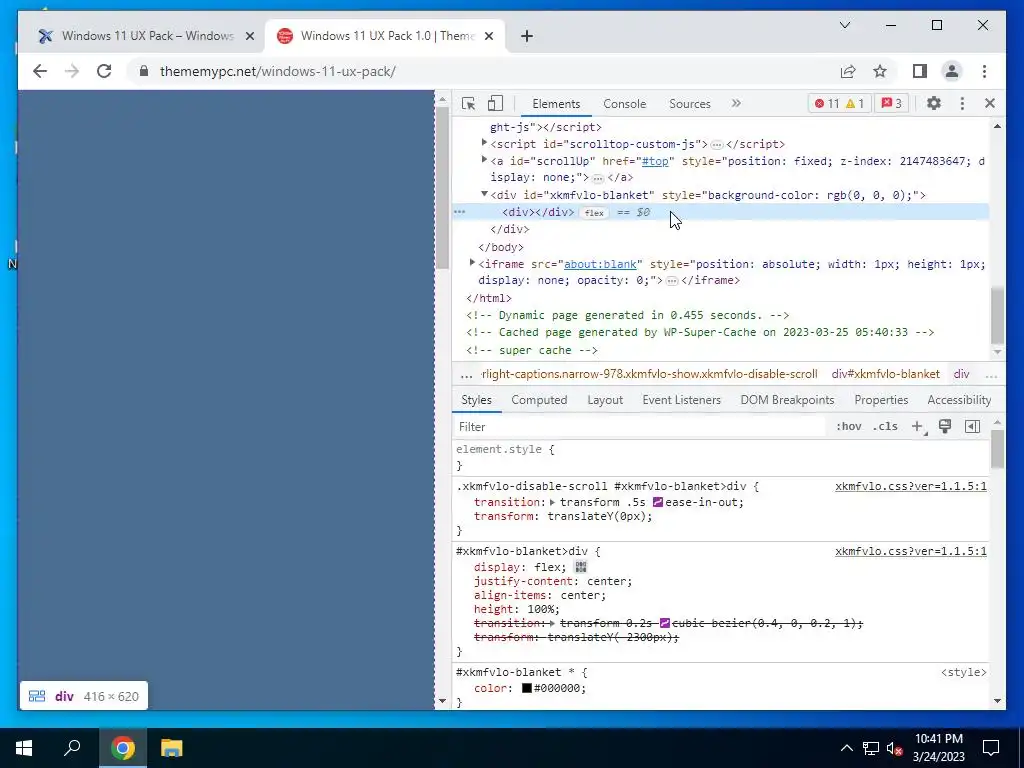Click the row actions dots beside selected div
The width and height of the screenshot is (1024, 768).
click(x=460, y=212)
